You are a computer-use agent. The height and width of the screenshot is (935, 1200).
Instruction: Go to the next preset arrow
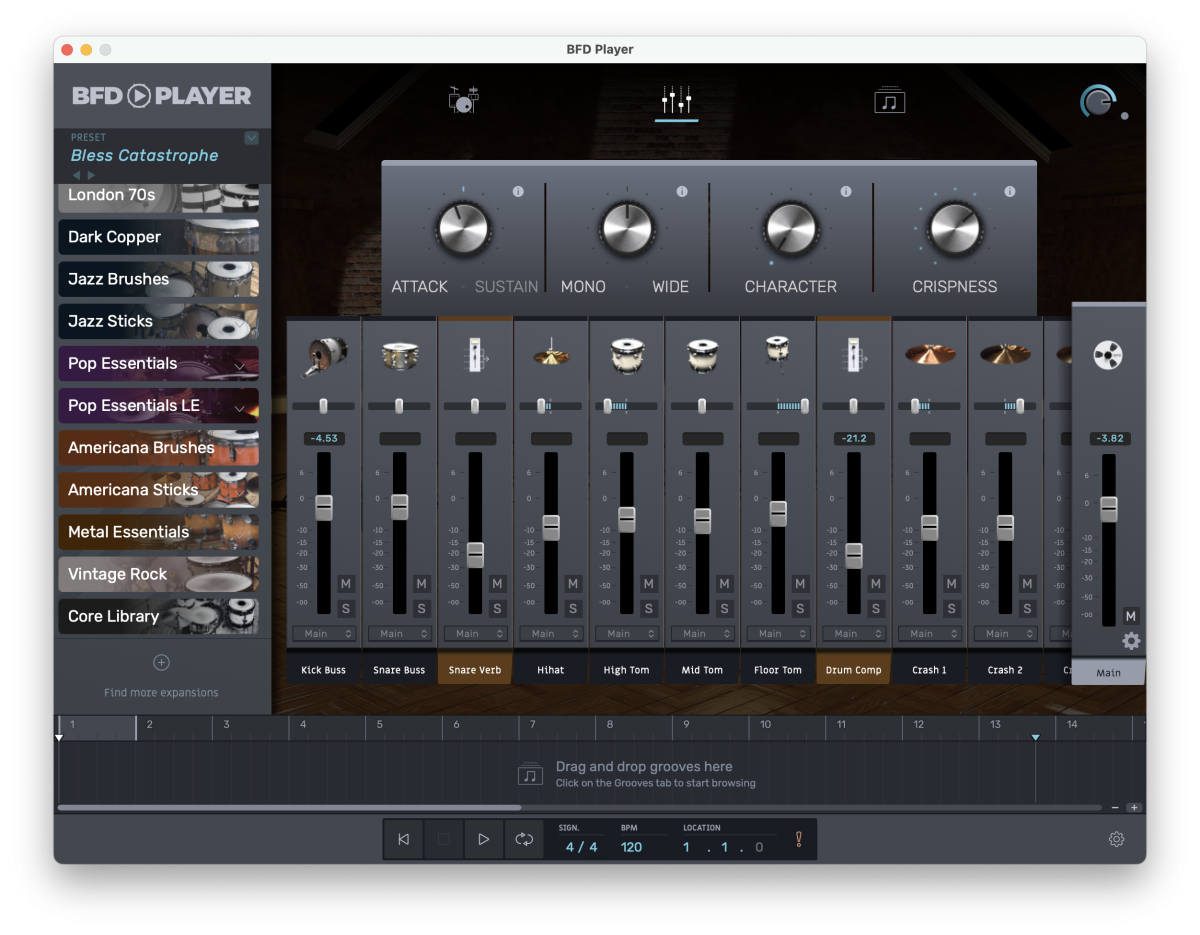point(92,175)
